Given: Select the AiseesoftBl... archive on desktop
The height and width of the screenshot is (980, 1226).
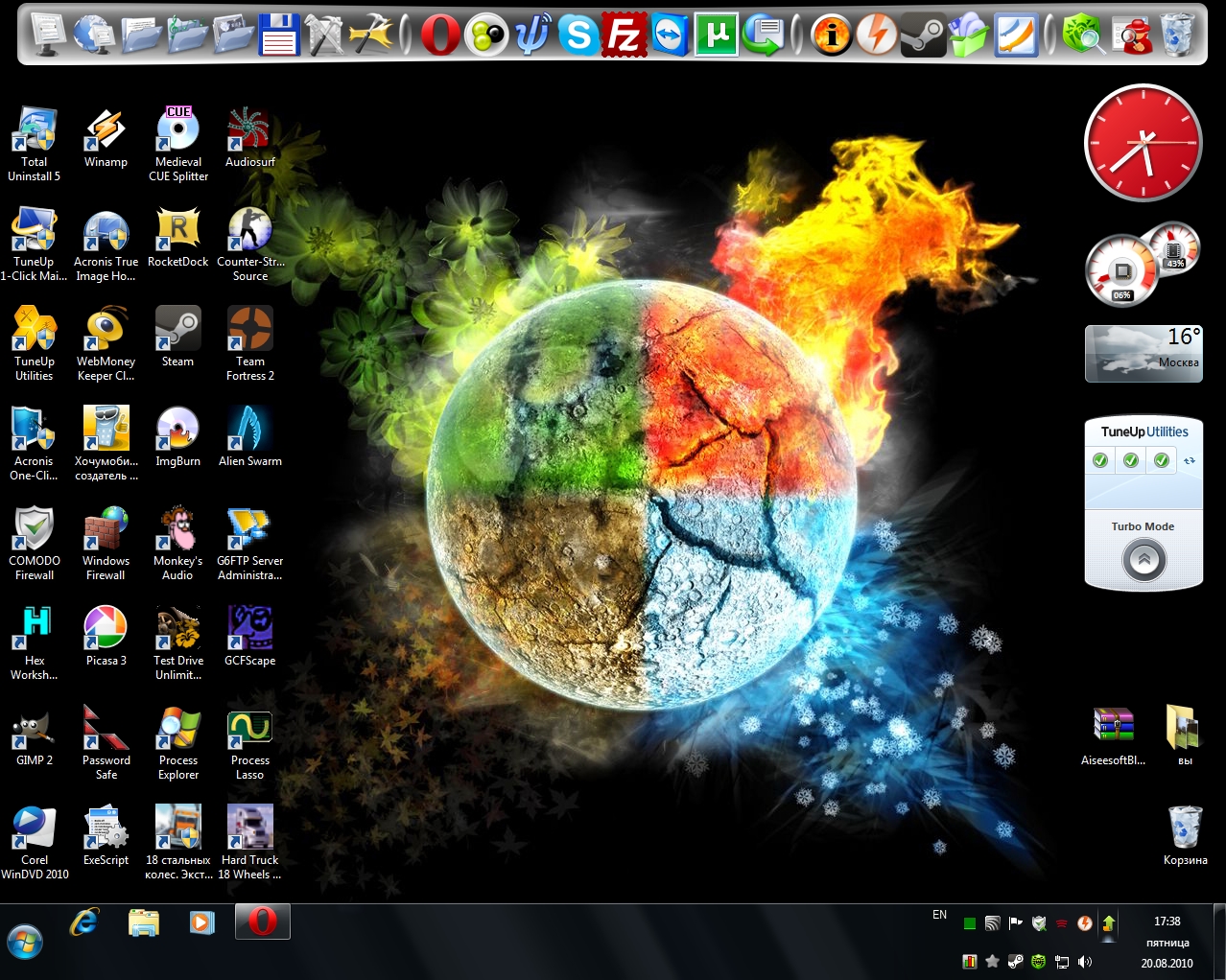Looking at the screenshot, I should click(x=1114, y=735).
